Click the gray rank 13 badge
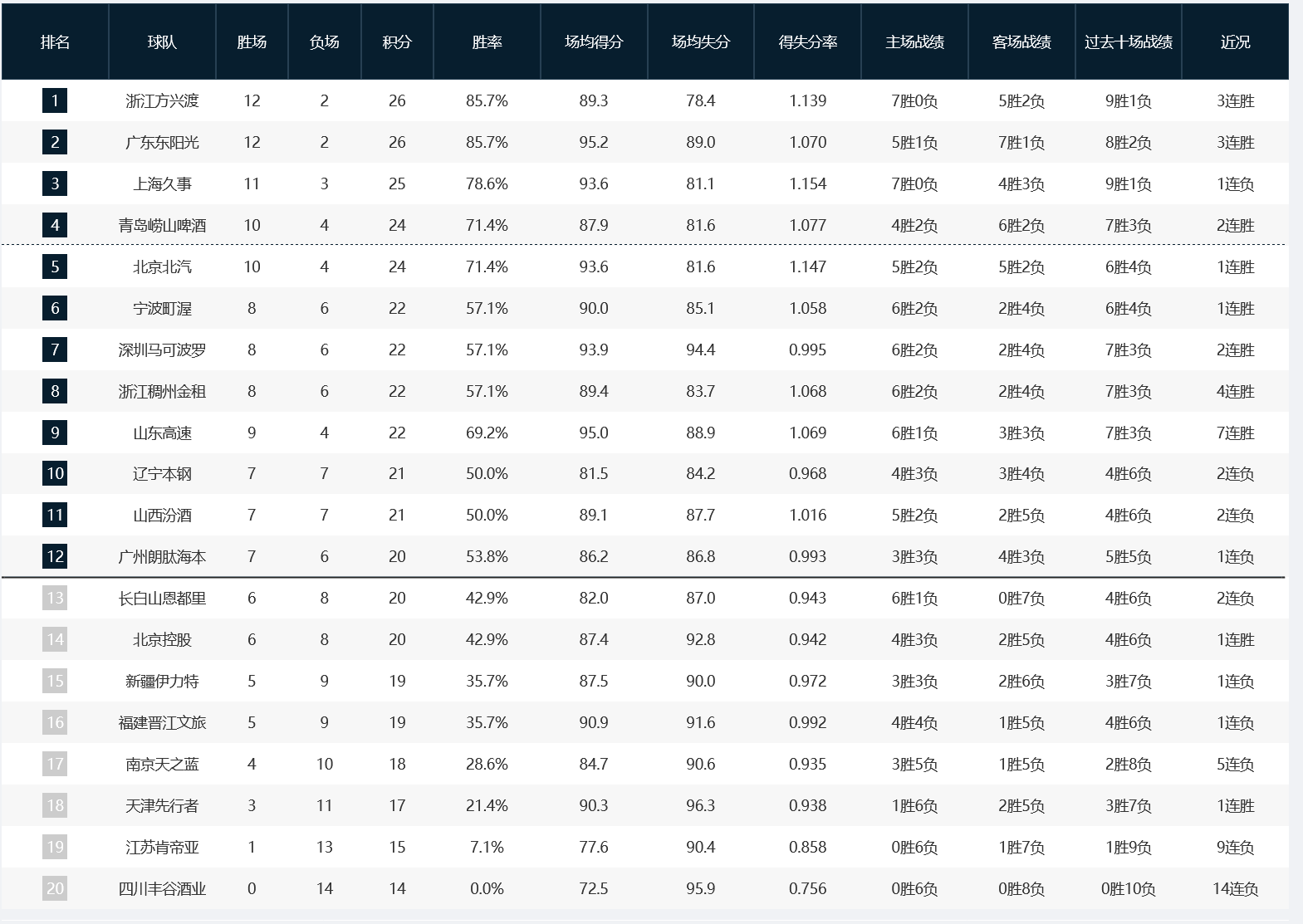This screenshot has height=924, width=1303. pyautogui.click(x=55, y=598)
